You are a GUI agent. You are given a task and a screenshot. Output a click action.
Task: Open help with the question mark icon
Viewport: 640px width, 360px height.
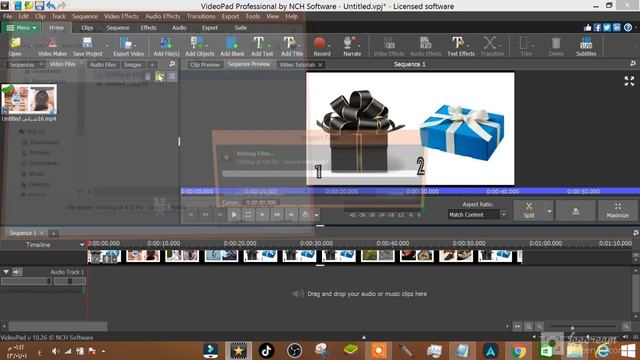point(628,27)
